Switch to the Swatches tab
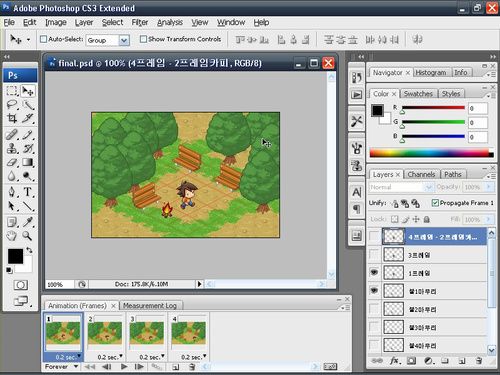The height and width of the screenshot is (375, 500). click(418, 94)
